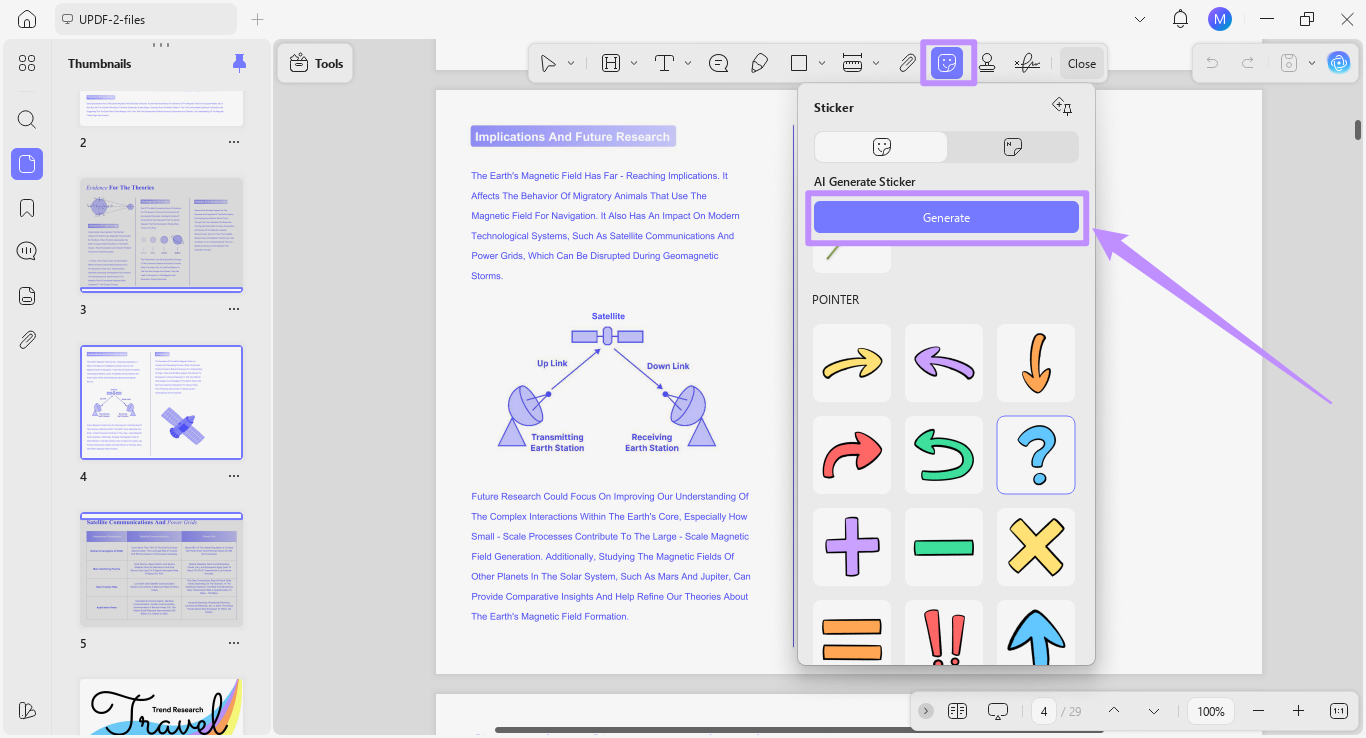Open the page display mode icon
Screen dimensions: 1366x738
[x=957, y=711]
